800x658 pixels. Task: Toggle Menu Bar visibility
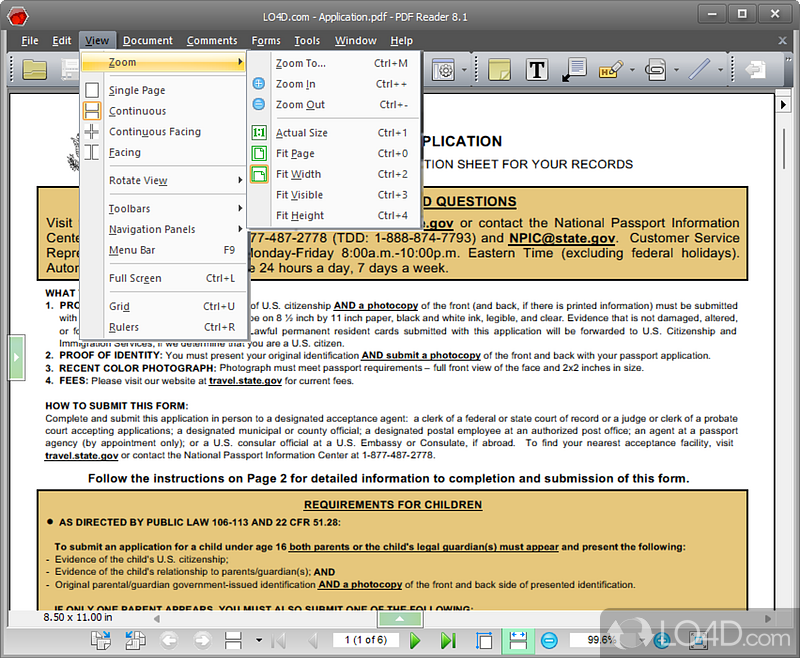[x=163, y=250]
